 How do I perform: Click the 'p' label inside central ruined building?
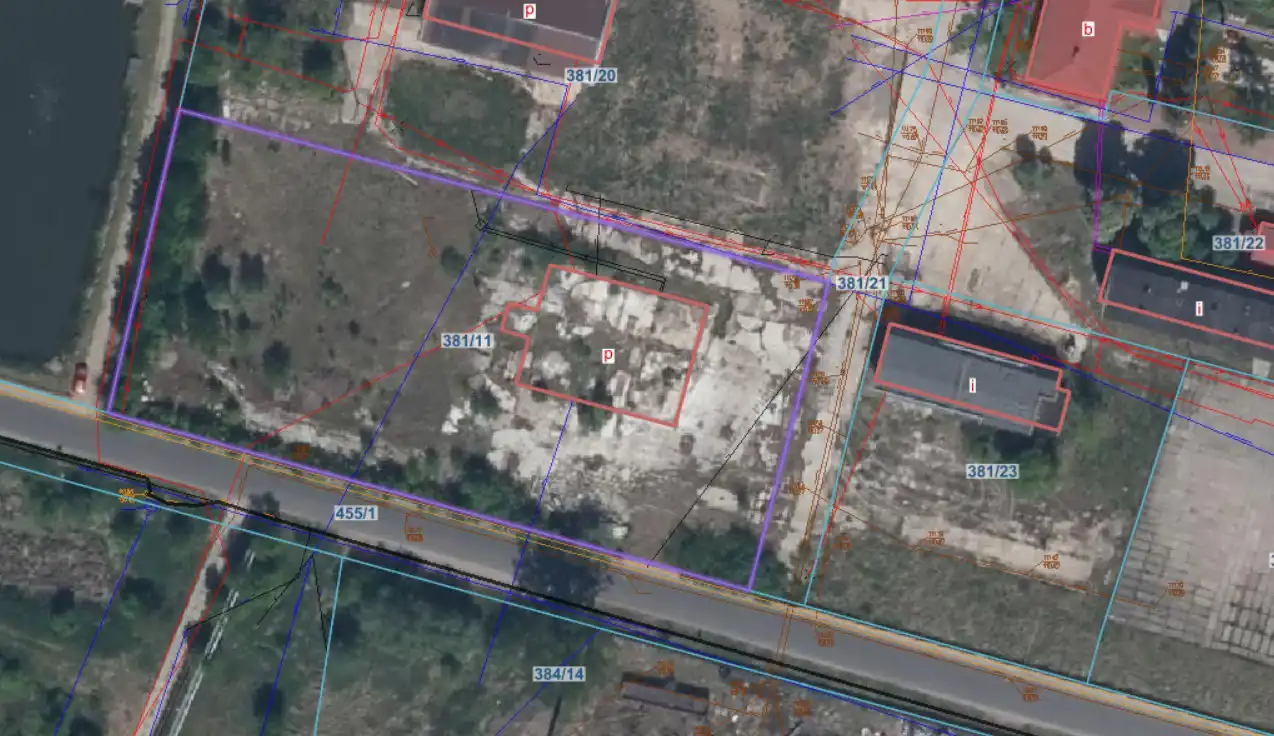click(607, 355)
